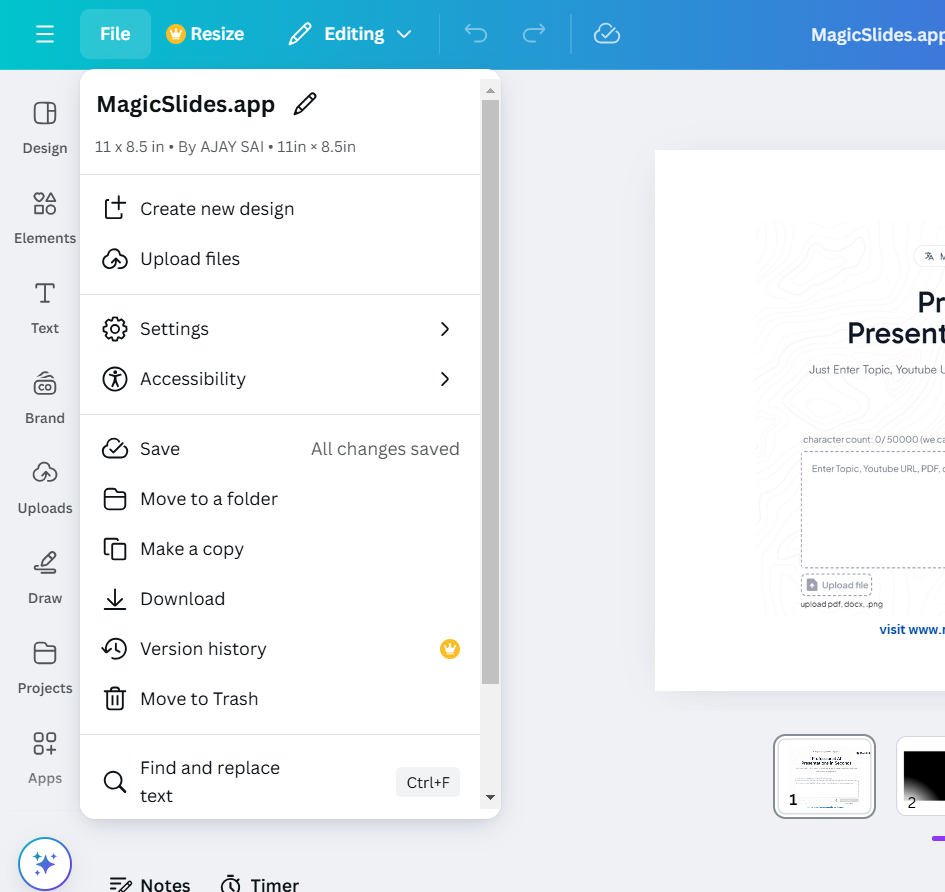
Task: Open Version history
Action: click(x=280, y=649)
